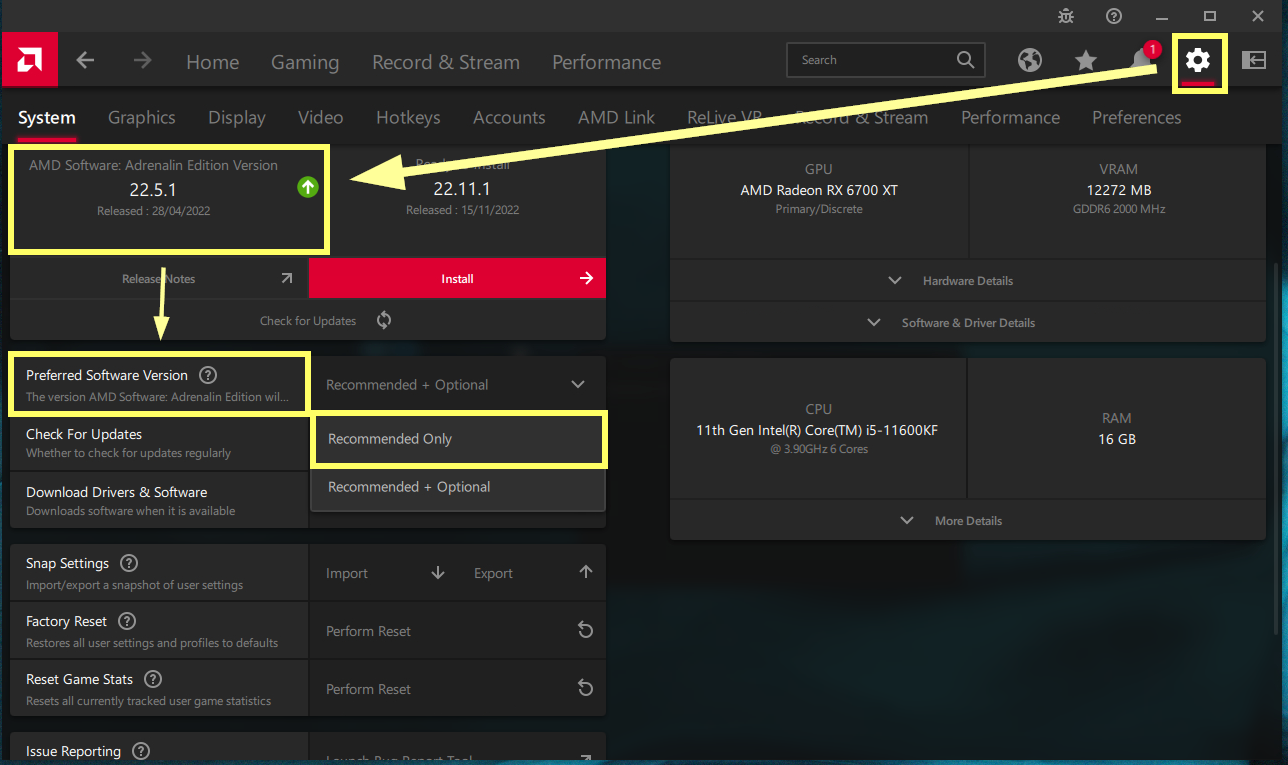Click the Export up arrow icon

pyautogui.click(x=586, y=572)
